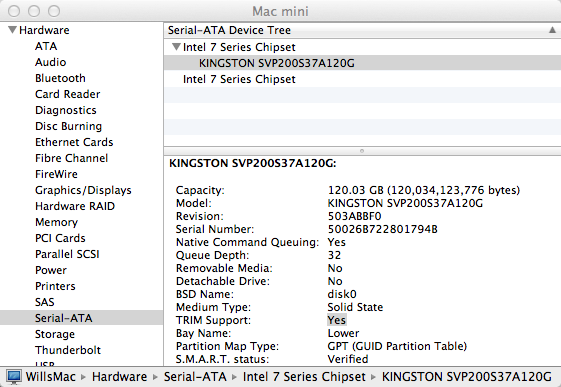The height and width of the screenshot is (387, 561).
Task: Select the second Intel 7 Series Chipset entry
Action: [x=239, y=79]
